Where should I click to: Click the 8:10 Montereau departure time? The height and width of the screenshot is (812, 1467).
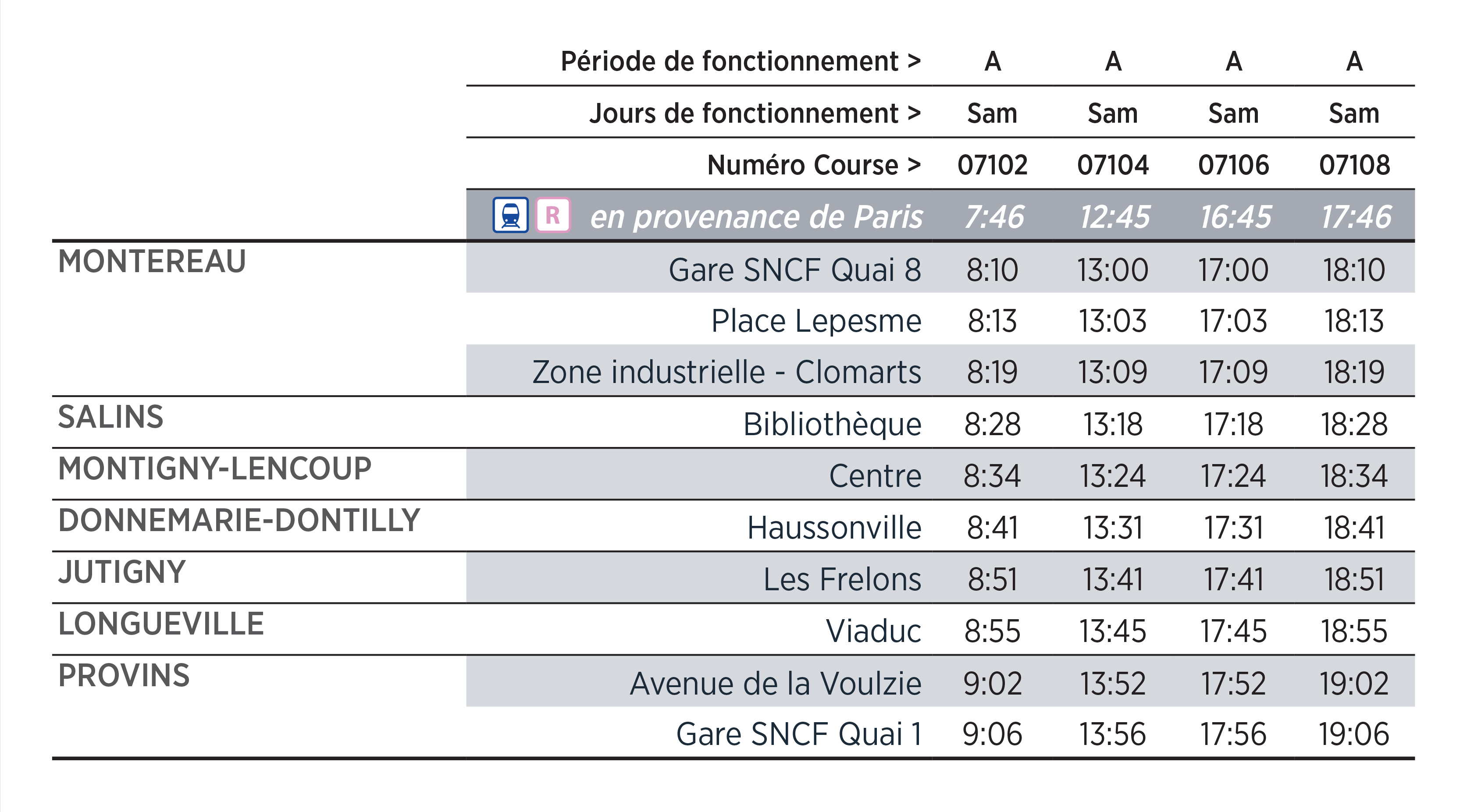coord(992,270)
